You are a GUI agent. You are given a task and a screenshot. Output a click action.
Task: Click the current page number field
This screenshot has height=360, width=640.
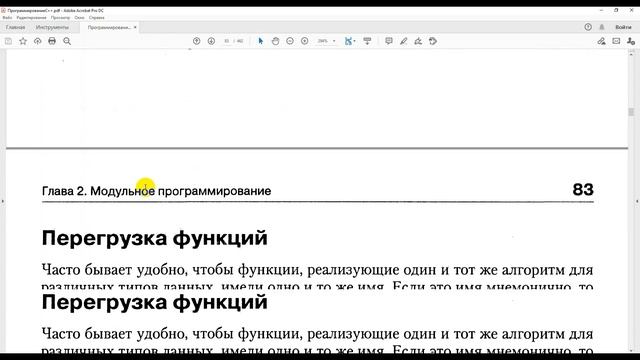point(227,41)
